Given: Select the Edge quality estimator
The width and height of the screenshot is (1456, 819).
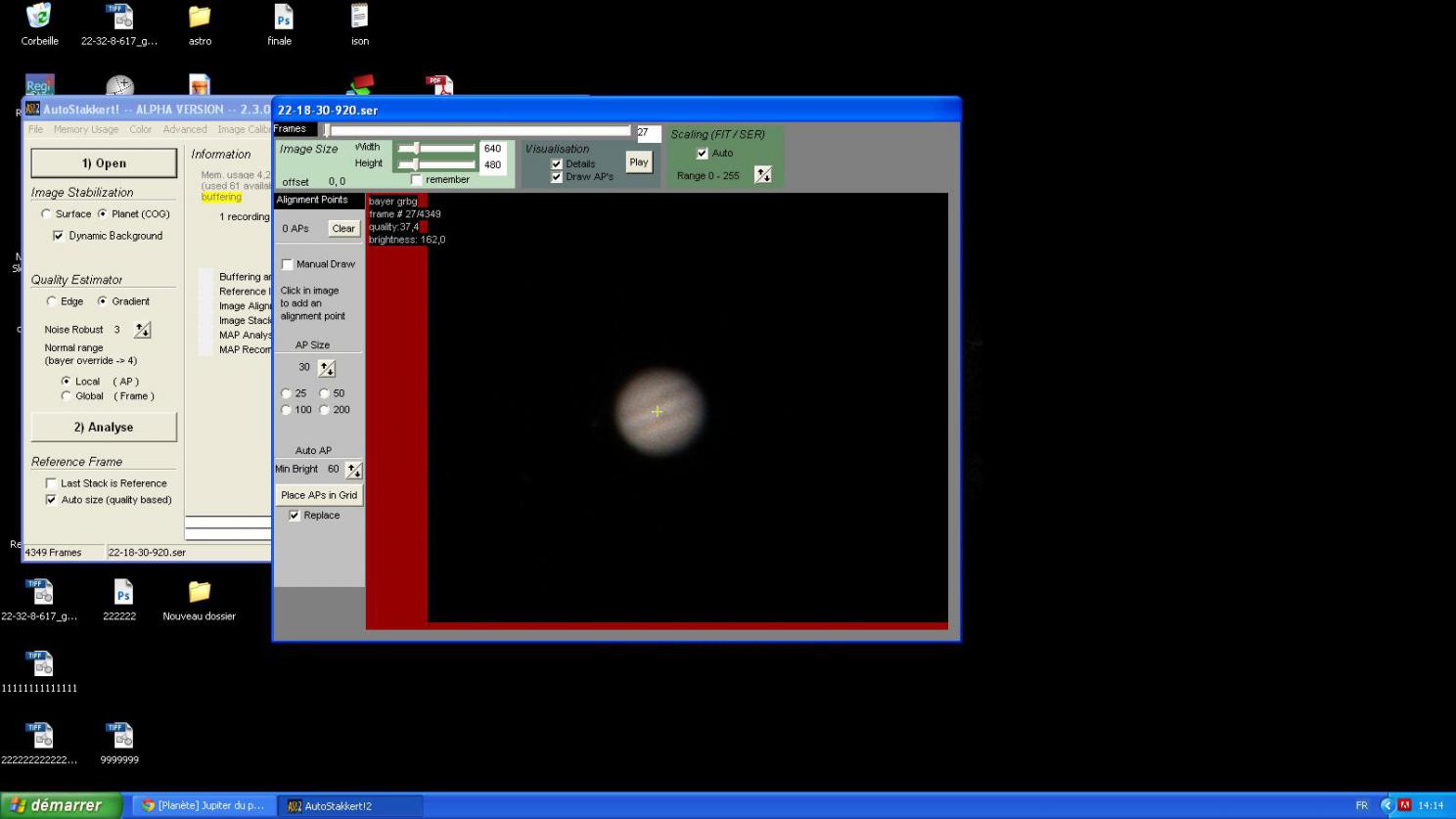Looking at the screenshot, I should (x=52, y=301).
